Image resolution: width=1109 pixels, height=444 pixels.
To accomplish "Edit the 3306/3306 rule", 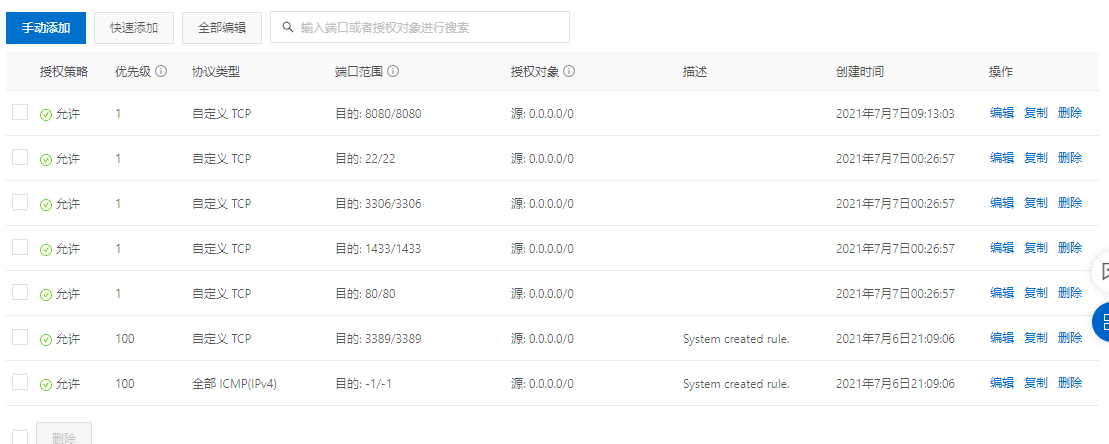I will pyautogui.click(x=1001, y=203).
